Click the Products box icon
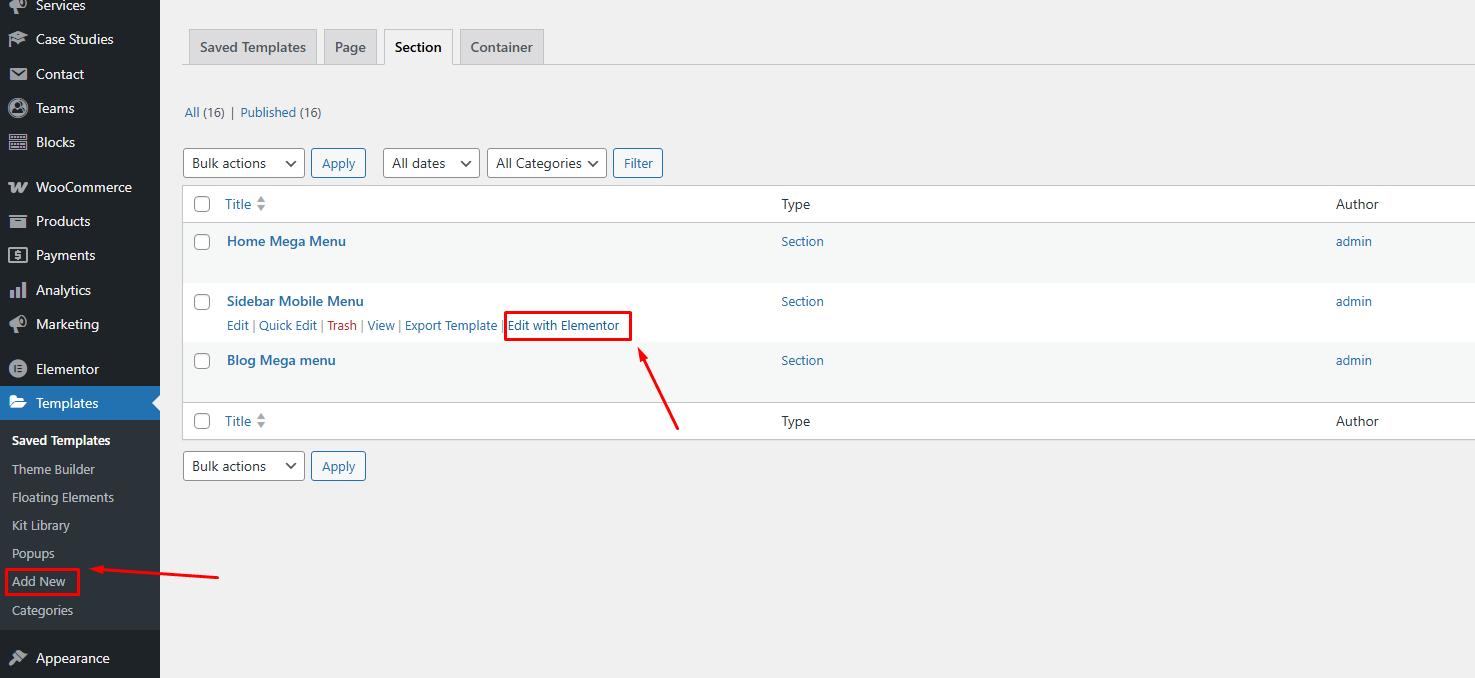Viewport: 1475px width, 678px height. 17,221
